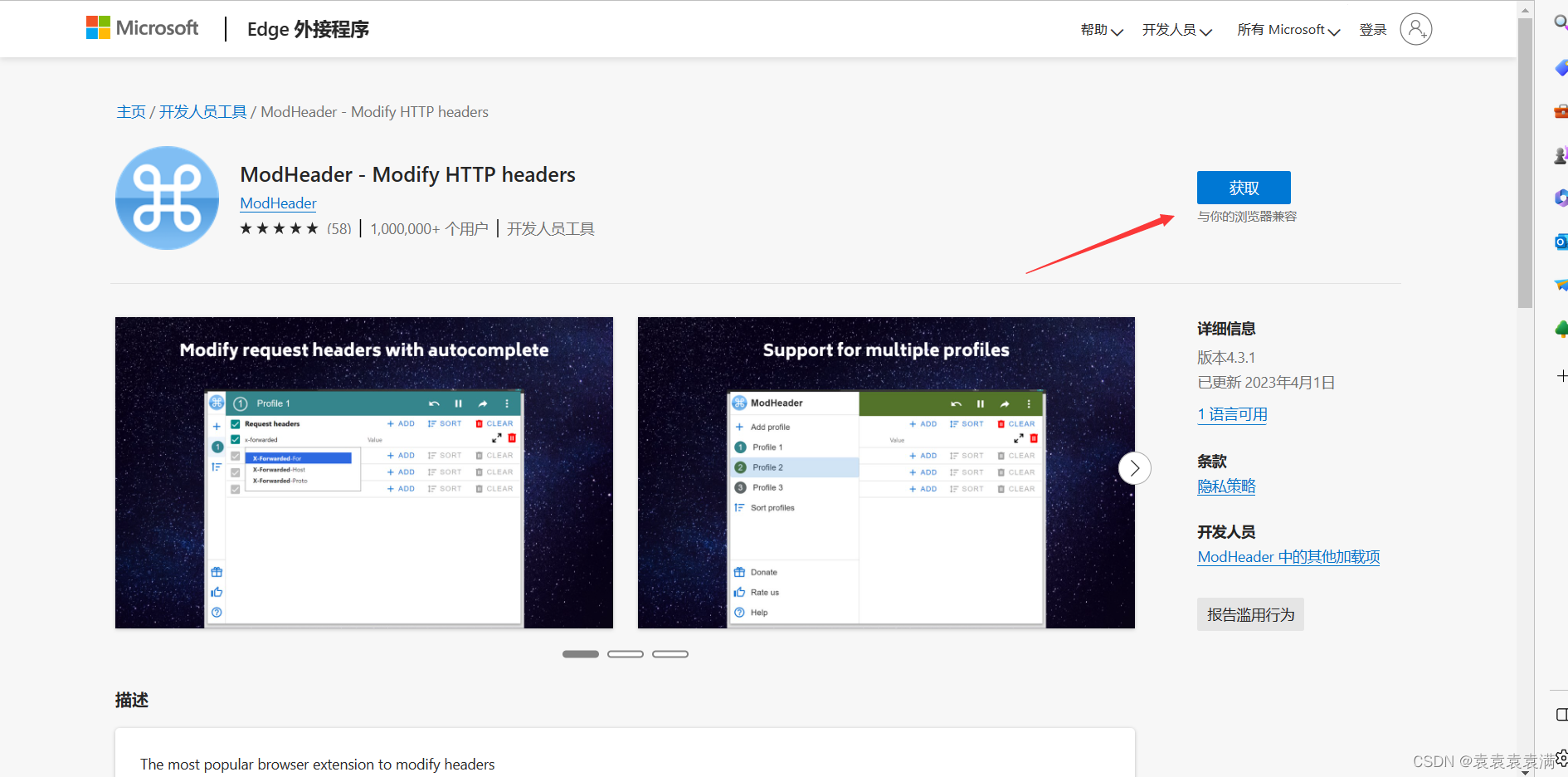This screenshot has height=777, width=1568.
Task: Click the sidebar plus add icon
Action: pyautogui.click(x=1562, y=375)
